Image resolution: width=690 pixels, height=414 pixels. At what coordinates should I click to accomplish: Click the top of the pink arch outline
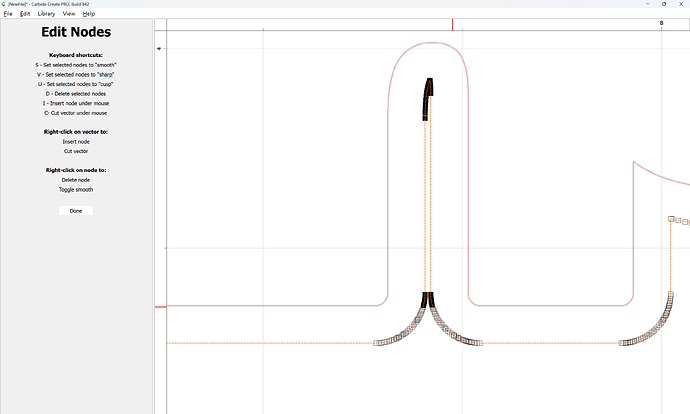[428, 43]
